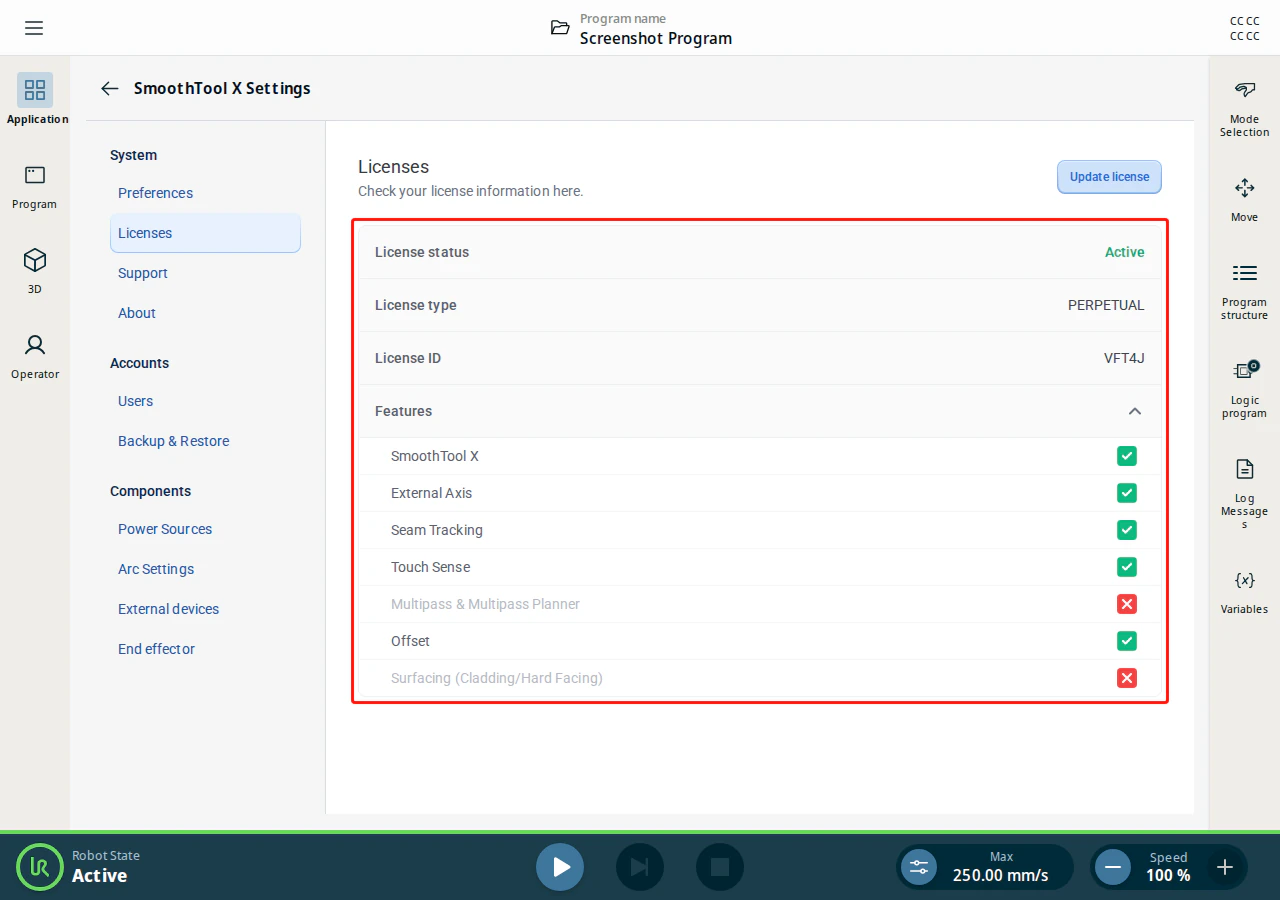Open the Move panel

click(x=1244, y=200)
